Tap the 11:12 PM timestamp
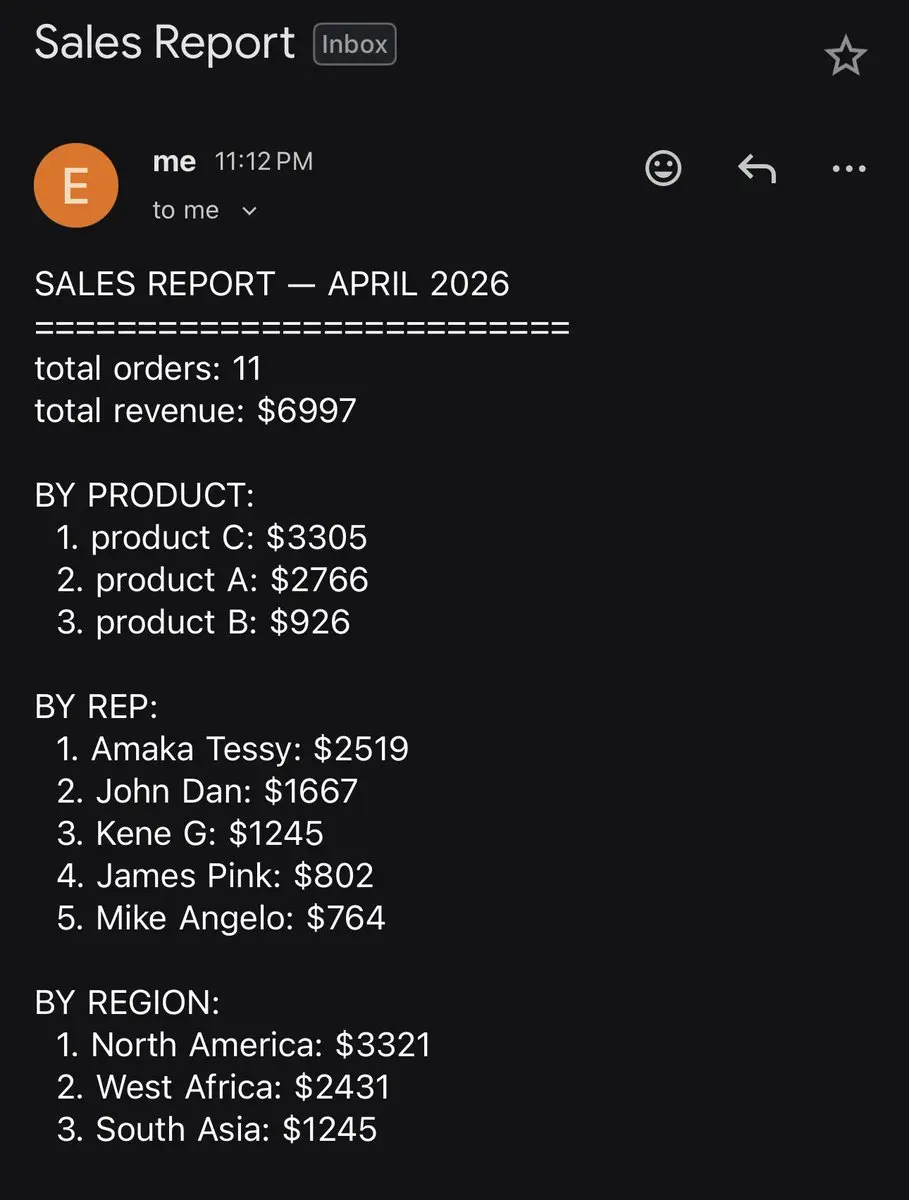The height and width of the screenshot is (1200, 909). coord(264,162)
